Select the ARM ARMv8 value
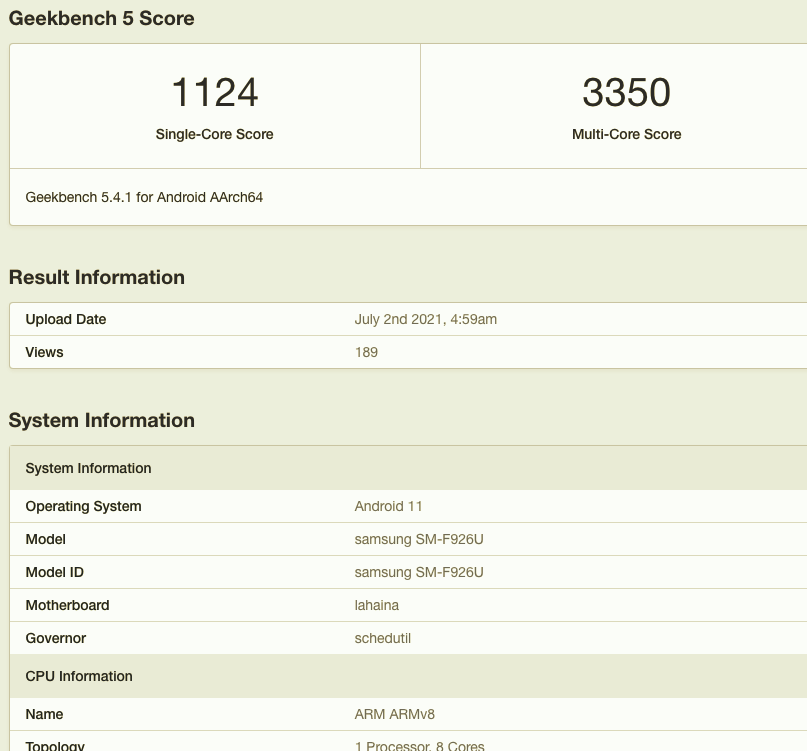Image resolution: width=807 pixels, height=751 pixels. pos(395,714)
